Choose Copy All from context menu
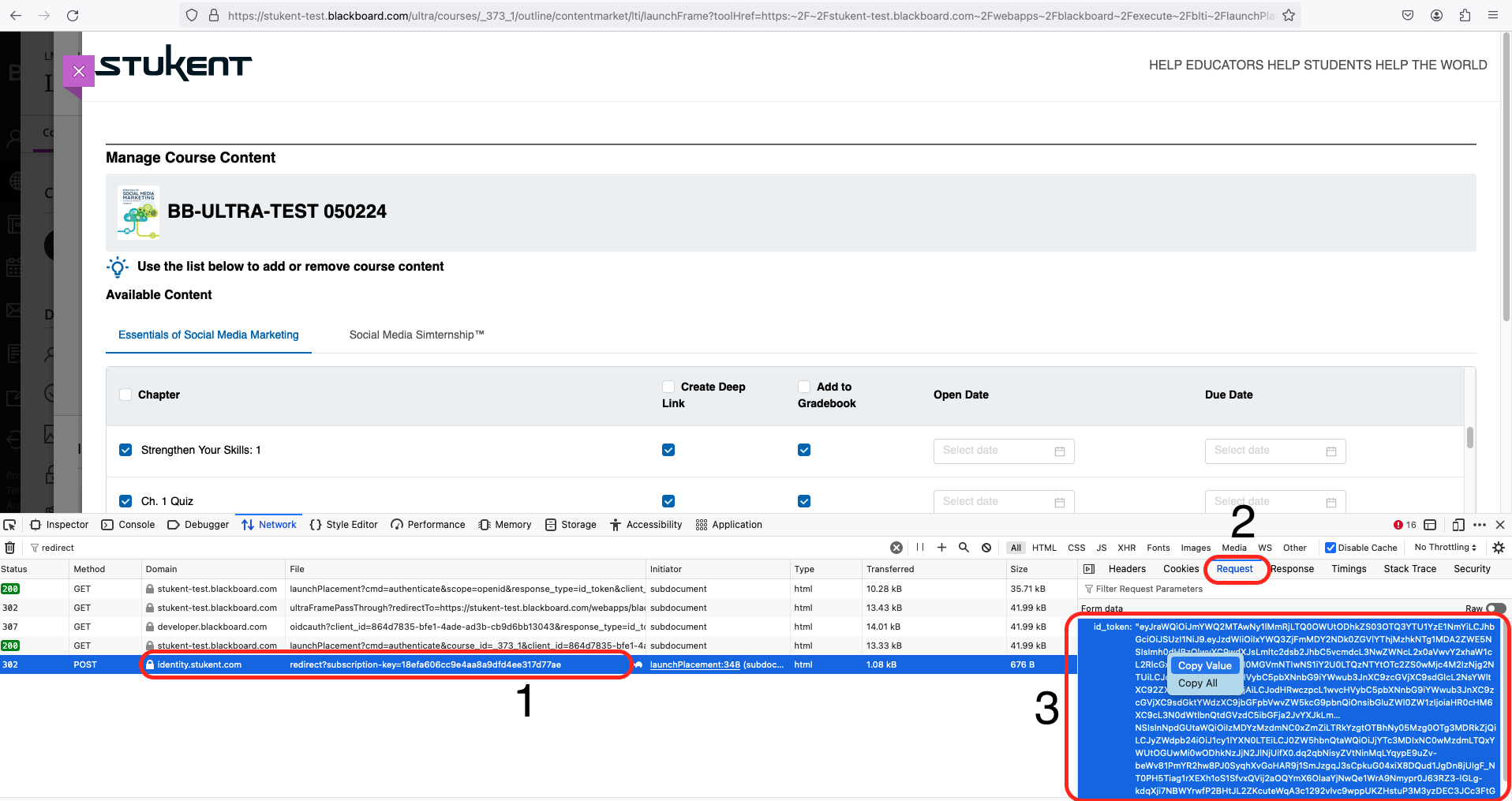The height and width of the screenshot is (801, 1512). [x=1198, y=683]
